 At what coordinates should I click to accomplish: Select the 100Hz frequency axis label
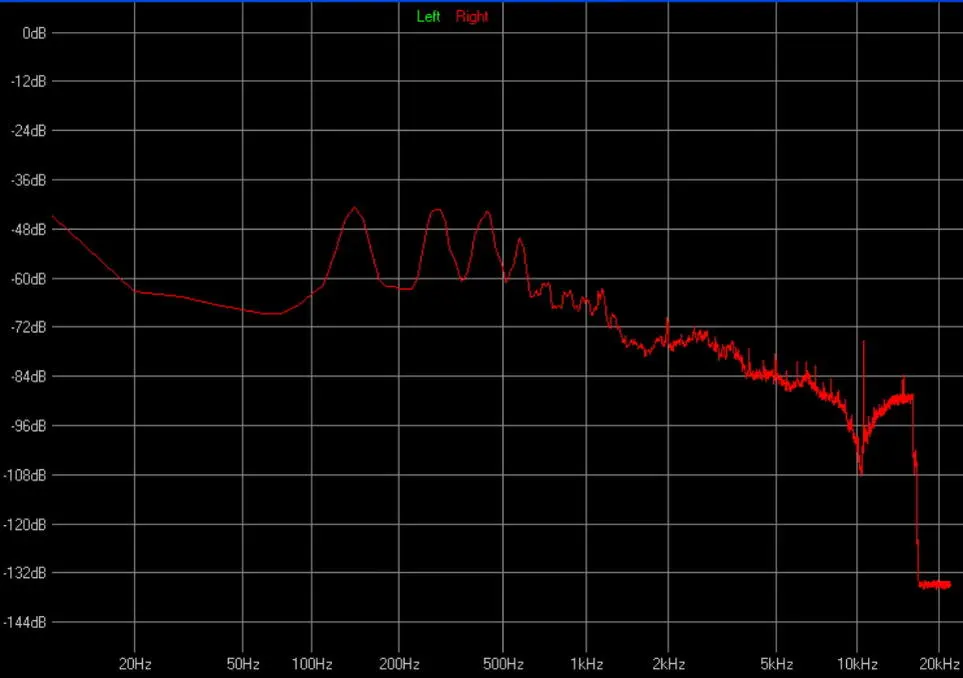311,664
